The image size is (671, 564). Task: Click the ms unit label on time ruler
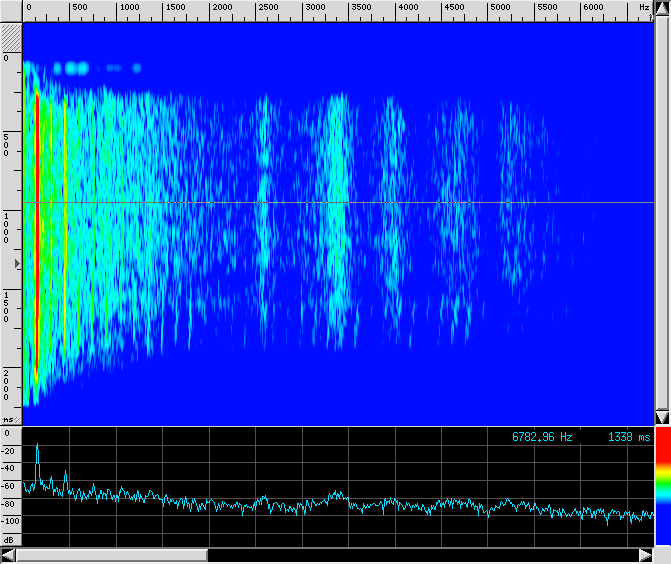click(x=9, y=419)
